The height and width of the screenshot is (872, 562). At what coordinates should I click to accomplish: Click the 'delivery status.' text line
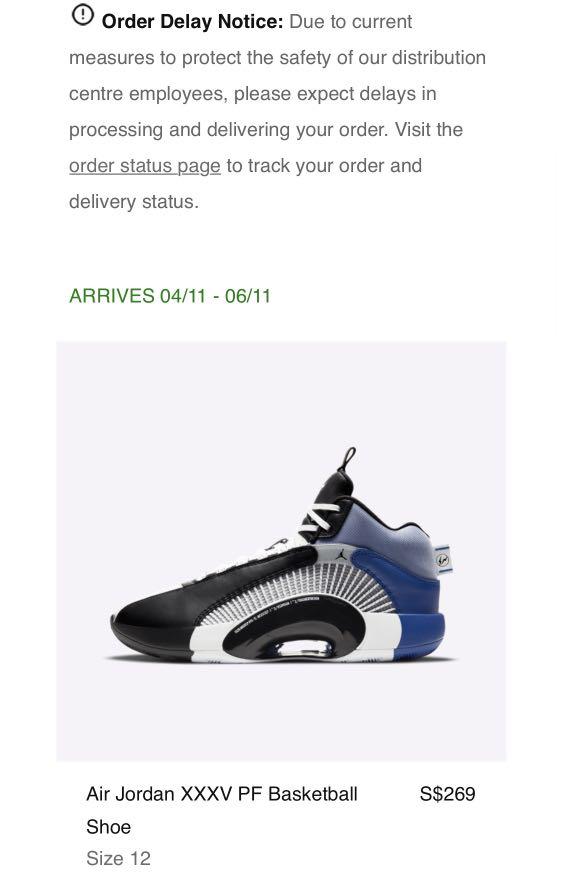point(133,201)
